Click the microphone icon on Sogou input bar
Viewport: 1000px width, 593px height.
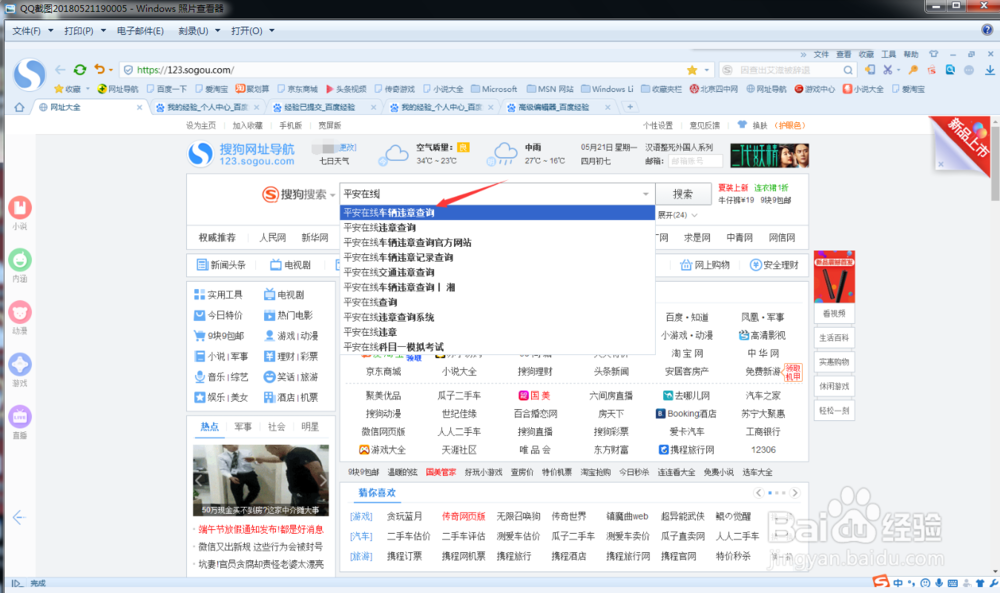point(940,583)
